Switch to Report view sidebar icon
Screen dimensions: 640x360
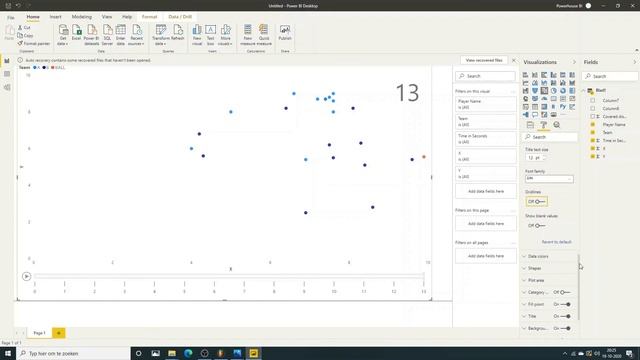coord(7,61)
